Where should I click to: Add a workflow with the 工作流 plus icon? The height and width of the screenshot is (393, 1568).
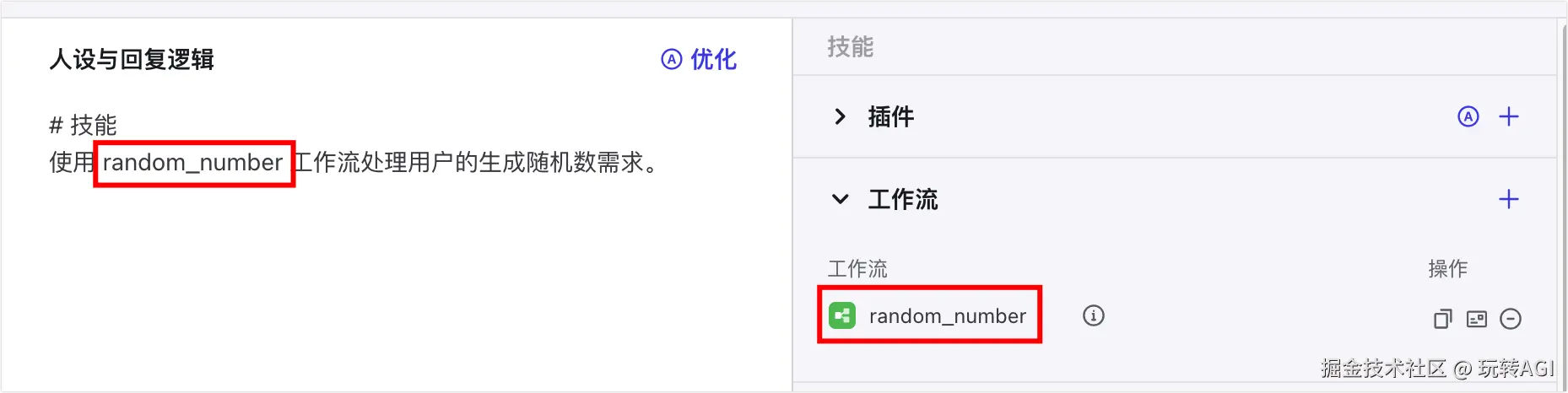coord(1509,199)
